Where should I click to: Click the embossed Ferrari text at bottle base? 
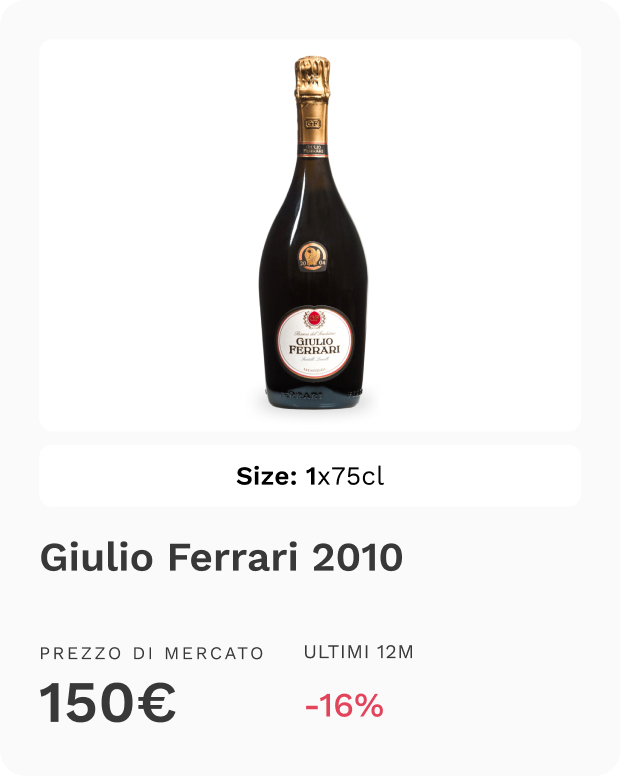[302, 395]
